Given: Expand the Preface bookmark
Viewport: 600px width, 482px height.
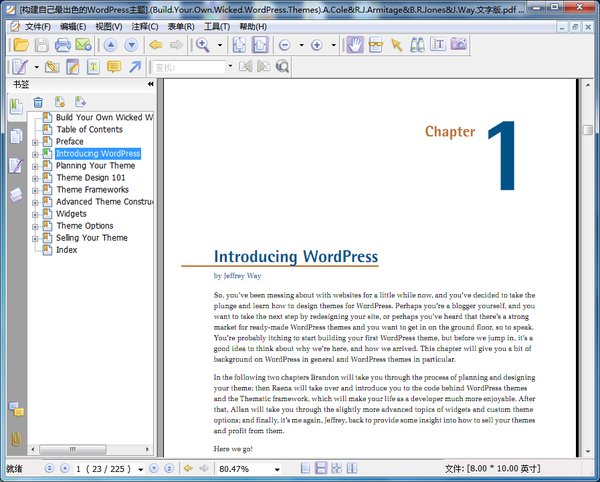Looking at the screenshot, I should (35, 142).
